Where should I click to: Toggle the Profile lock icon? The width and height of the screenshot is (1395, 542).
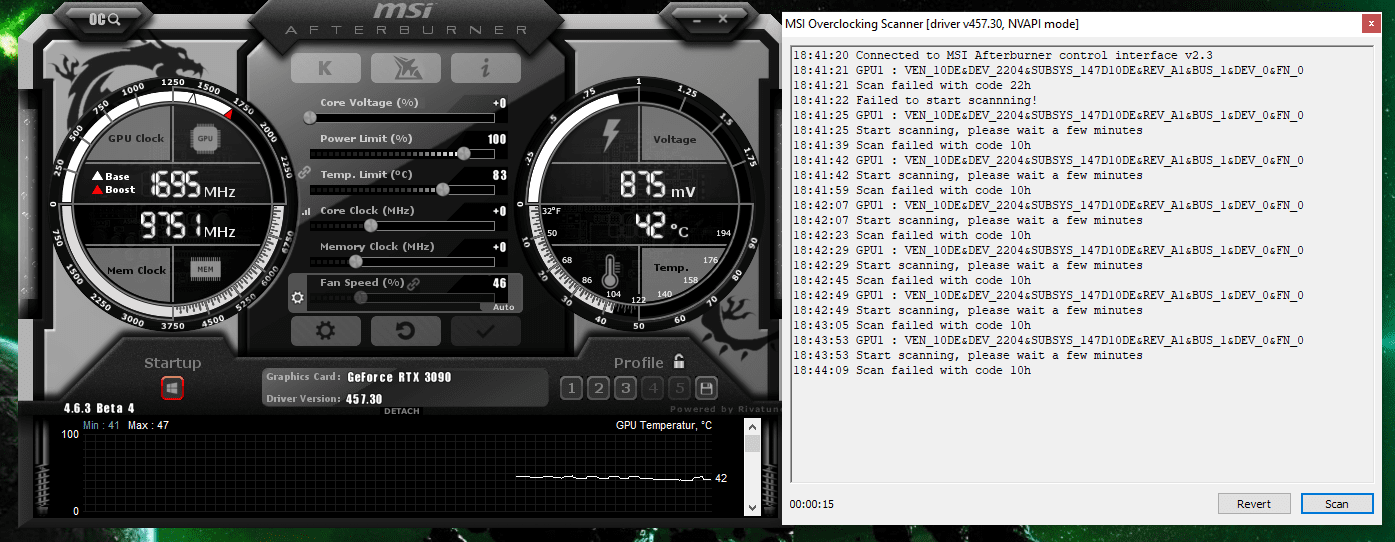pos(679,361)
